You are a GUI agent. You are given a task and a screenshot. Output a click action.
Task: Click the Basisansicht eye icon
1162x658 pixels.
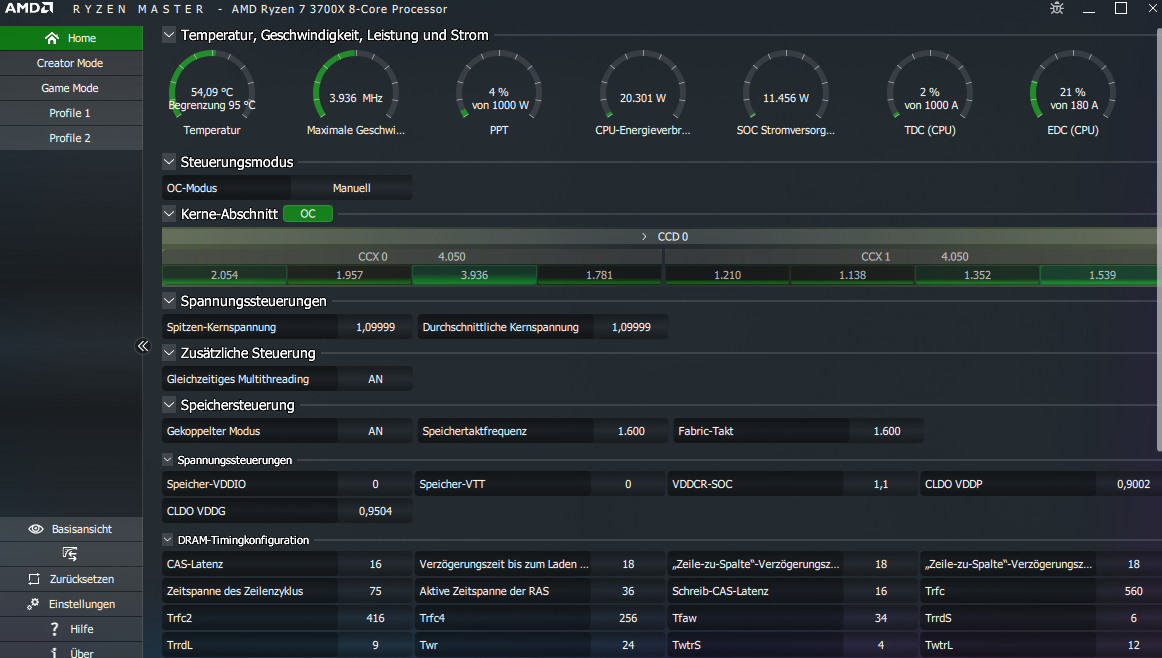click(x=36, y=529)
